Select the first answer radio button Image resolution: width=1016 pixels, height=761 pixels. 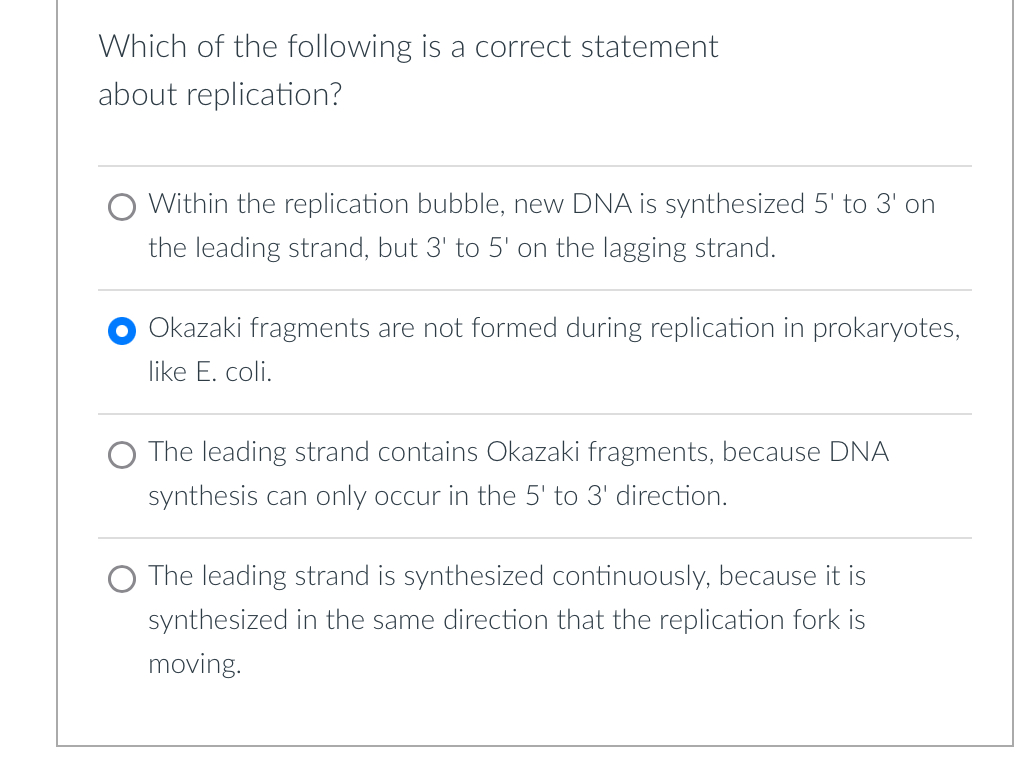121,207
